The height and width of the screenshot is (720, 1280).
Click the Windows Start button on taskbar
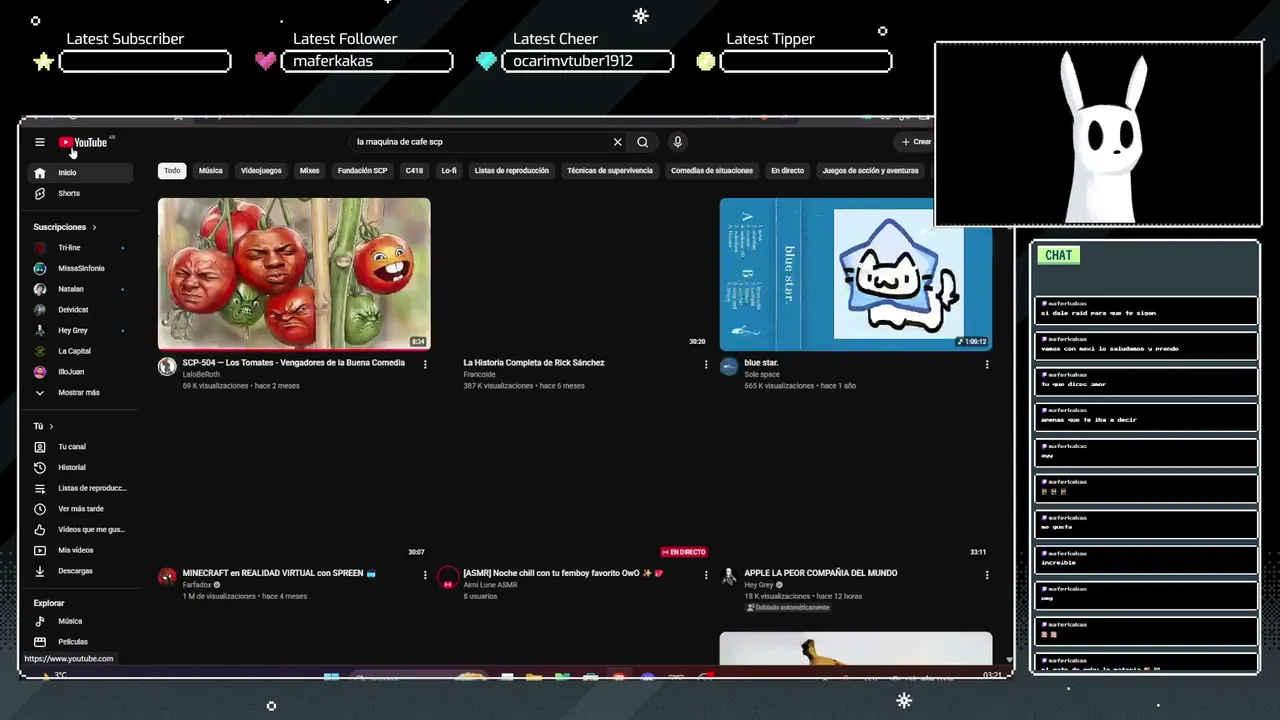331,677
